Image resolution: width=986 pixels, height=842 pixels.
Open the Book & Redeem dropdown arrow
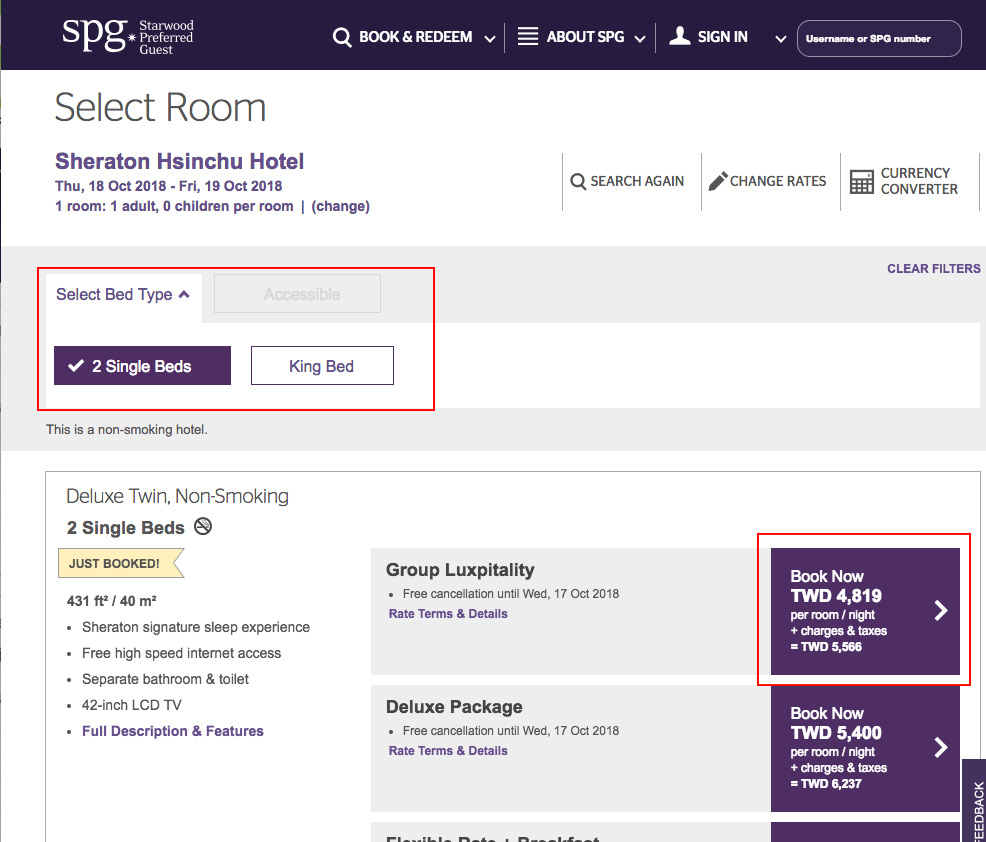490,39
